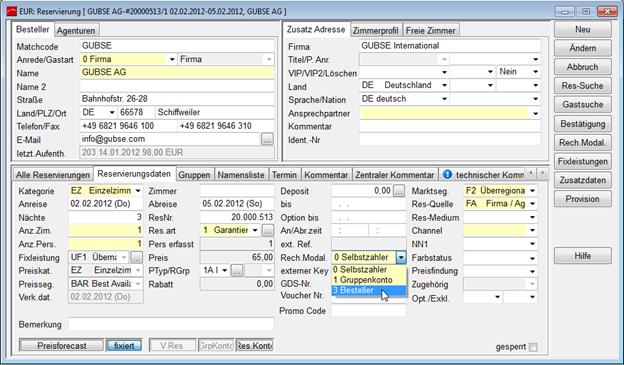Click the Anz.Zim. field

pyautogui.click(x=105, y=230)
